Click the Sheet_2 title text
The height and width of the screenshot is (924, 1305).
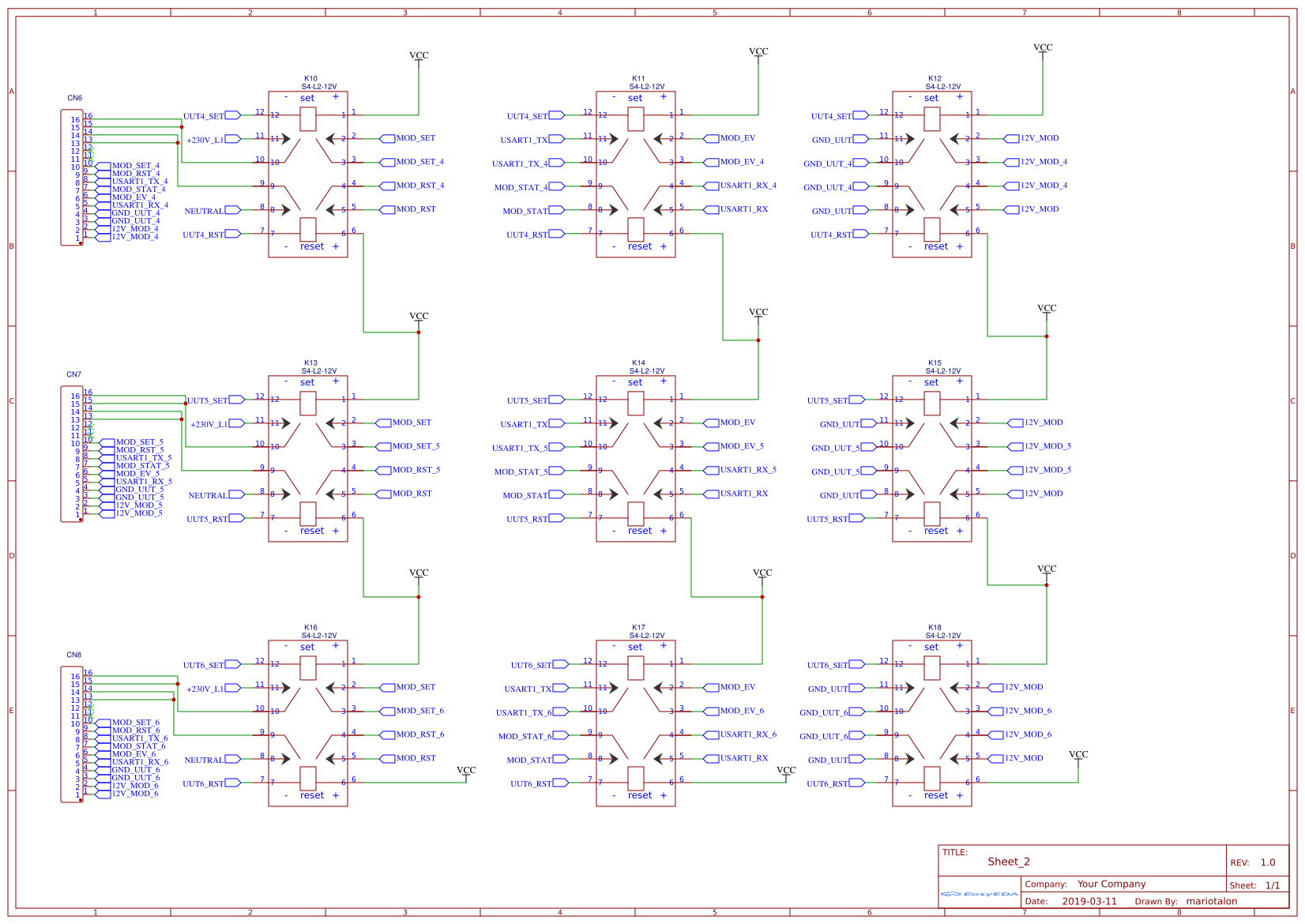click(x=1009, y=862)
